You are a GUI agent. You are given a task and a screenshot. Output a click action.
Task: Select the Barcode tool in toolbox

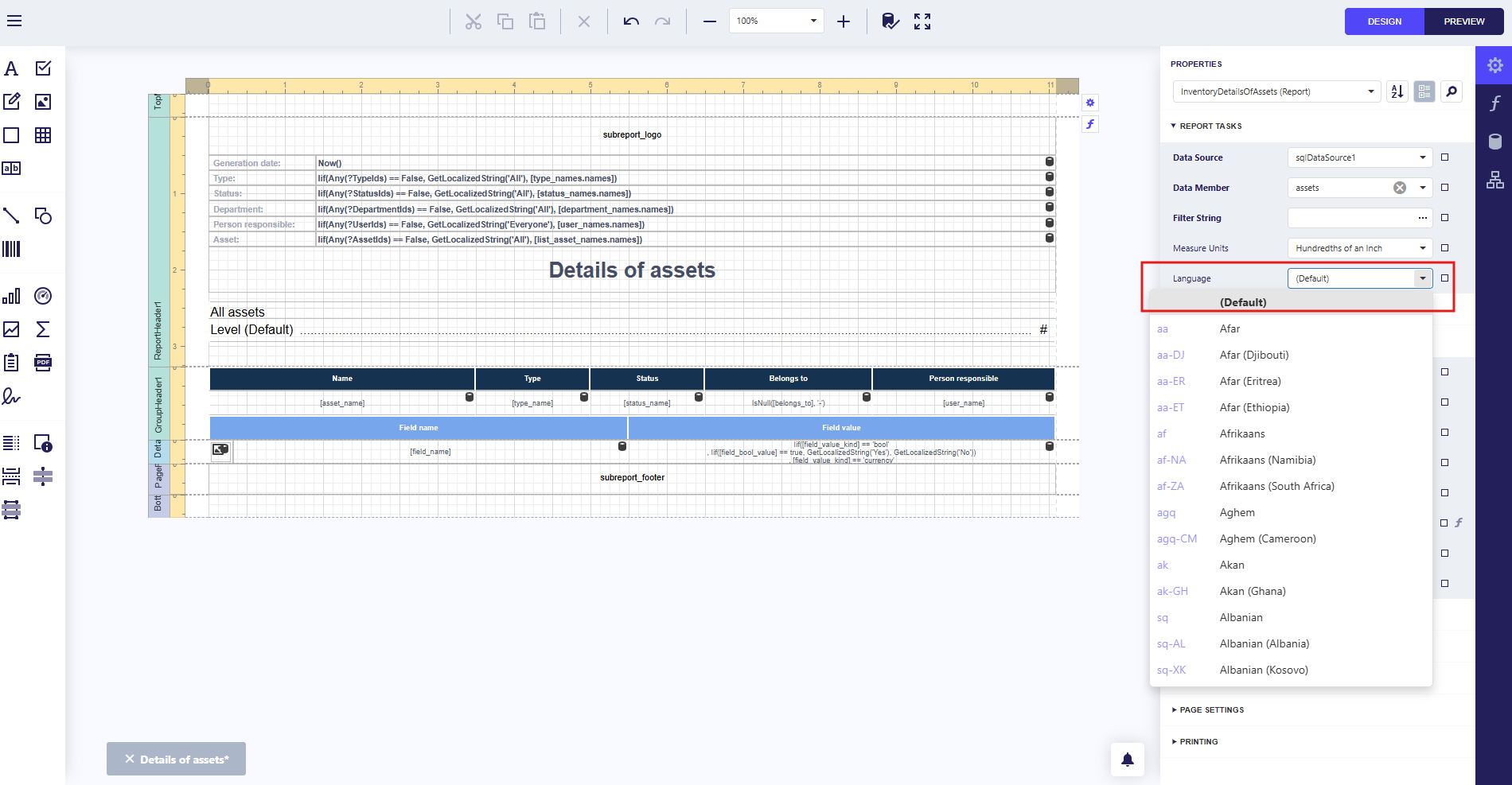[11, 249]
